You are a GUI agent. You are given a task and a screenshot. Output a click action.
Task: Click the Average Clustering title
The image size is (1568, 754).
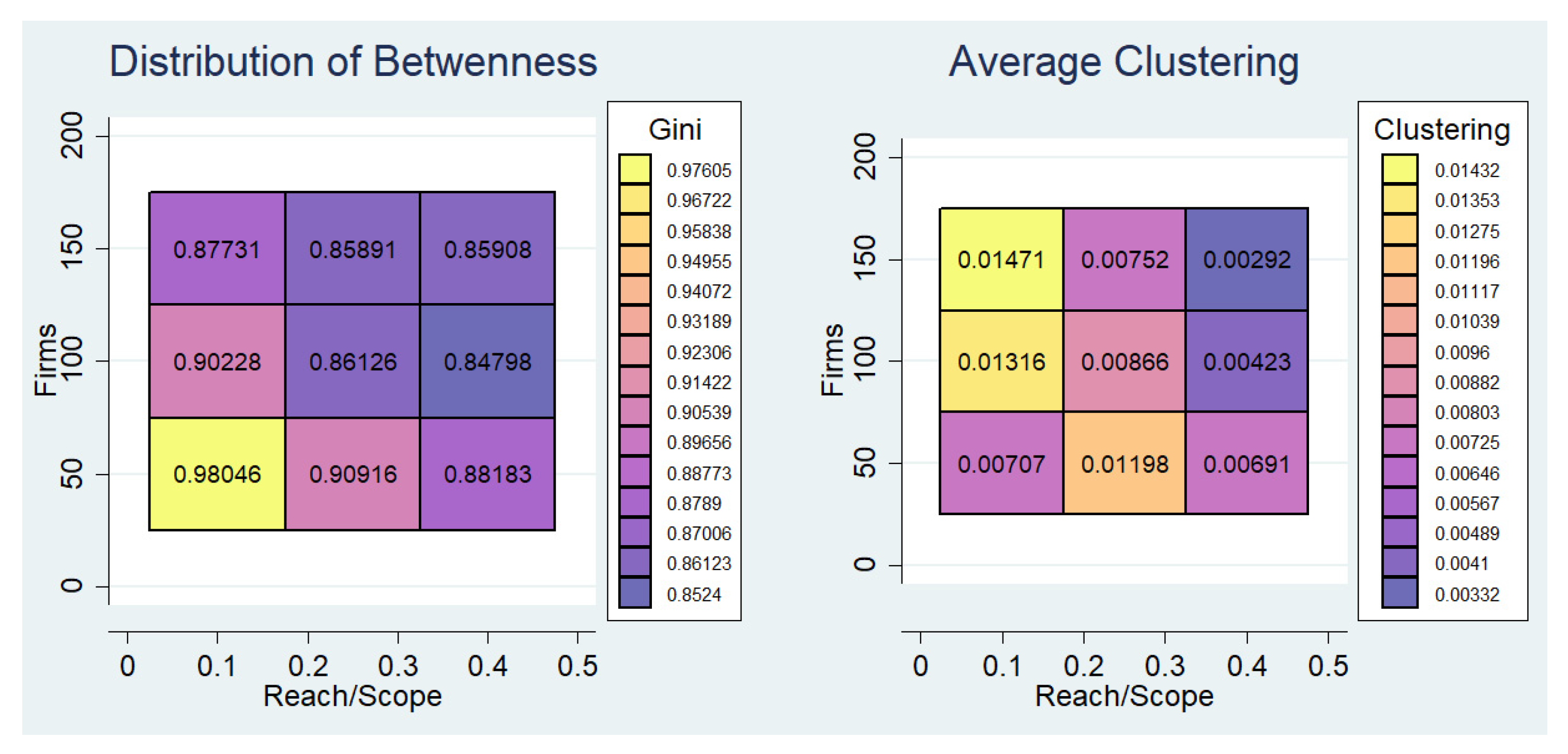tap(1123, 62)
